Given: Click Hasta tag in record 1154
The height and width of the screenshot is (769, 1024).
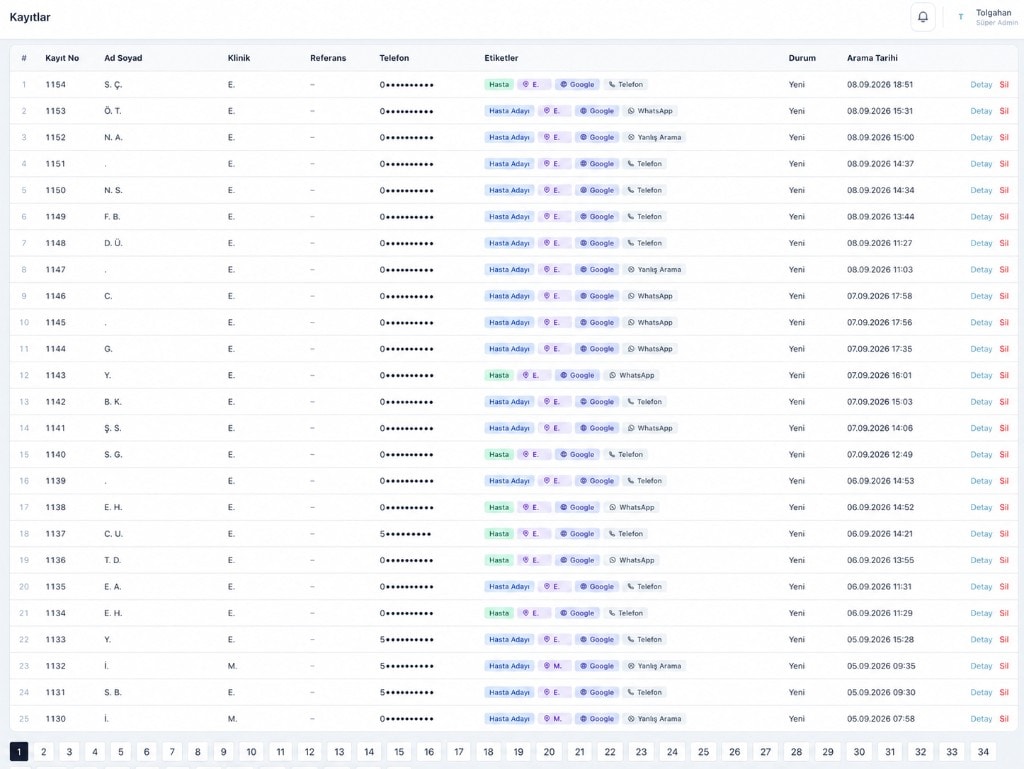Looking at the screenshot, I should (499, 84).
